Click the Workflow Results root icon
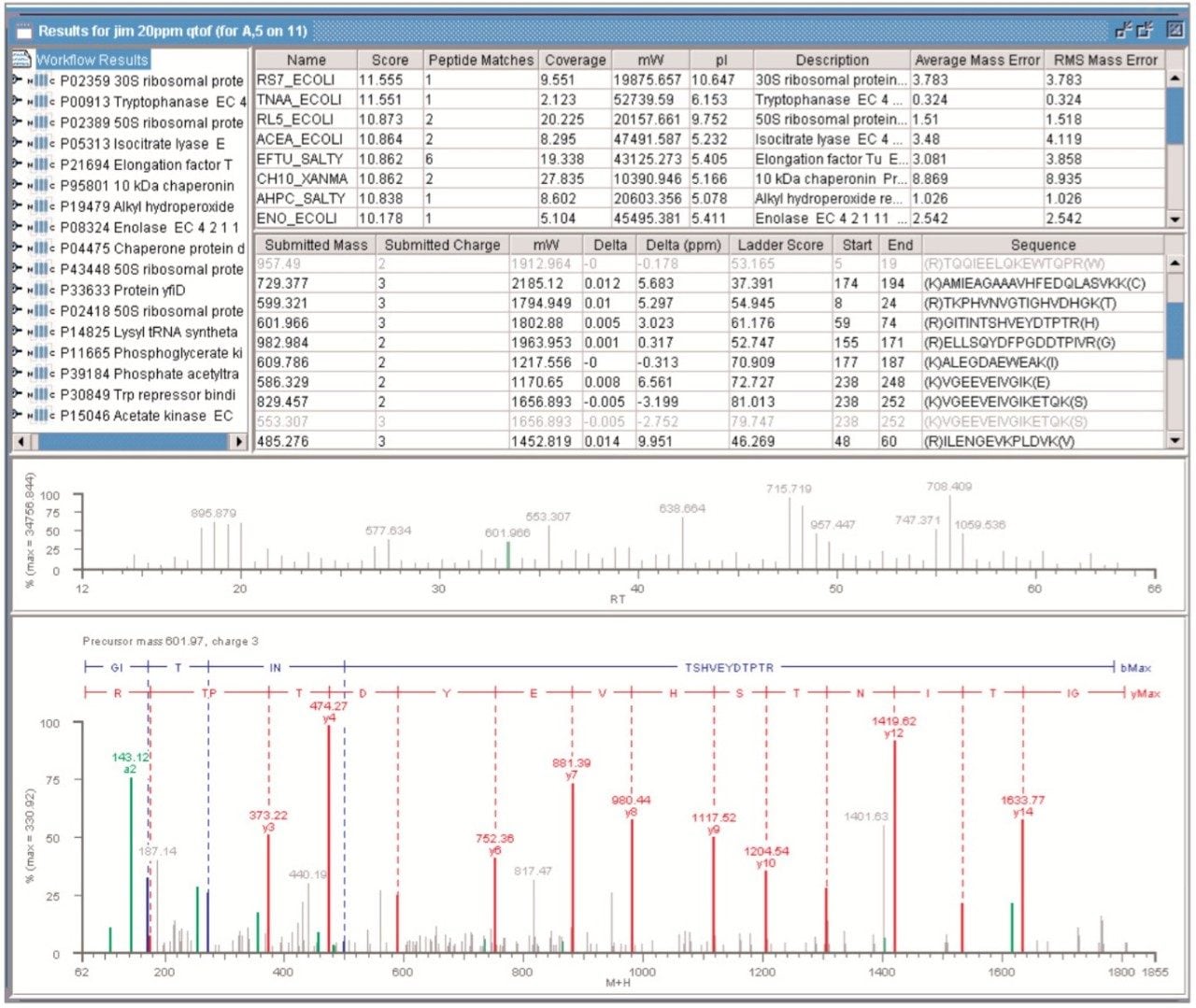This screenshot has width=1196, height=1008. [x=21, y=60]
